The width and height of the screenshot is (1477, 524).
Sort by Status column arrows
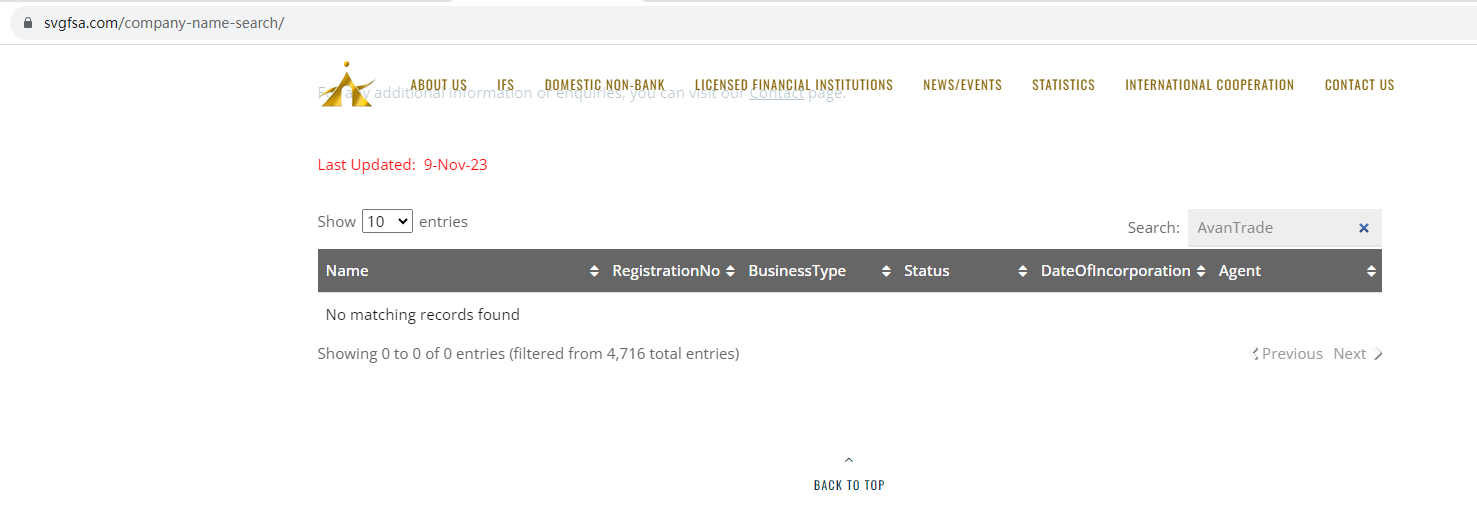(1022, 271)
